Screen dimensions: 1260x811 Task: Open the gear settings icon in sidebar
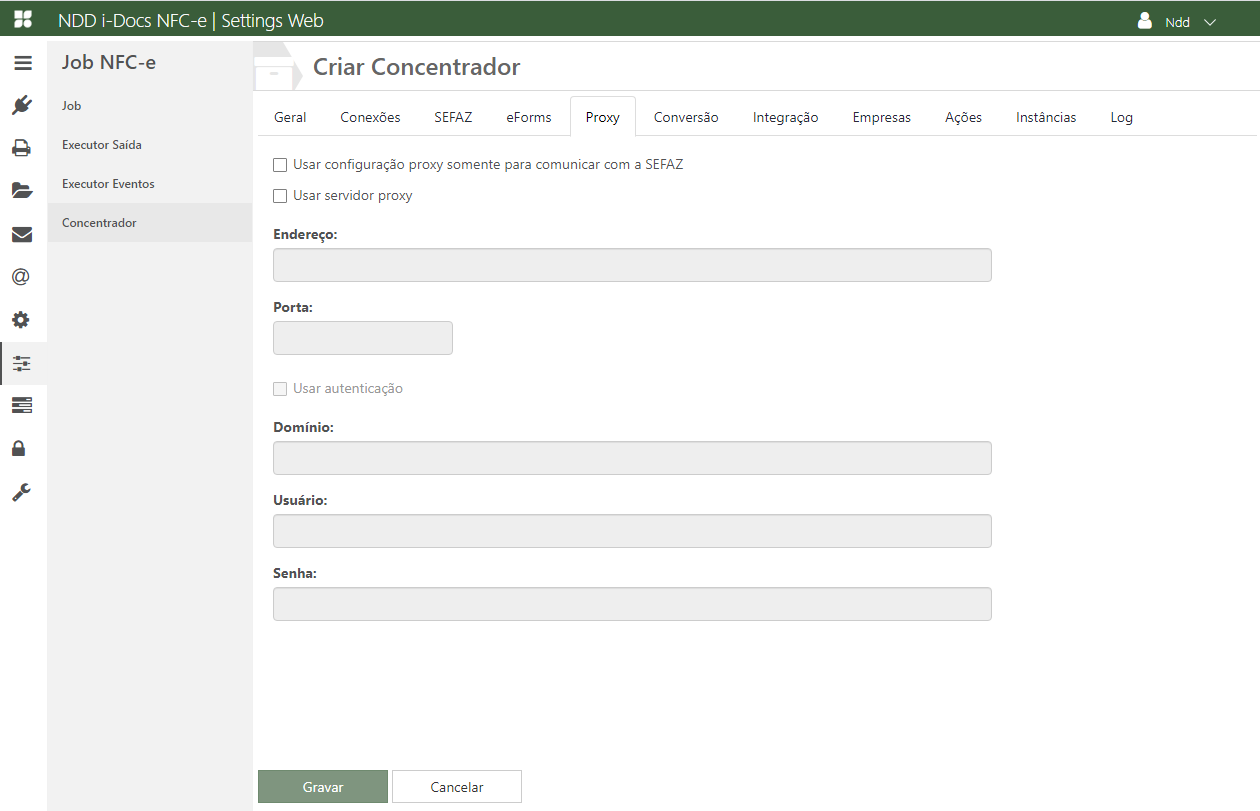[21, 320]
